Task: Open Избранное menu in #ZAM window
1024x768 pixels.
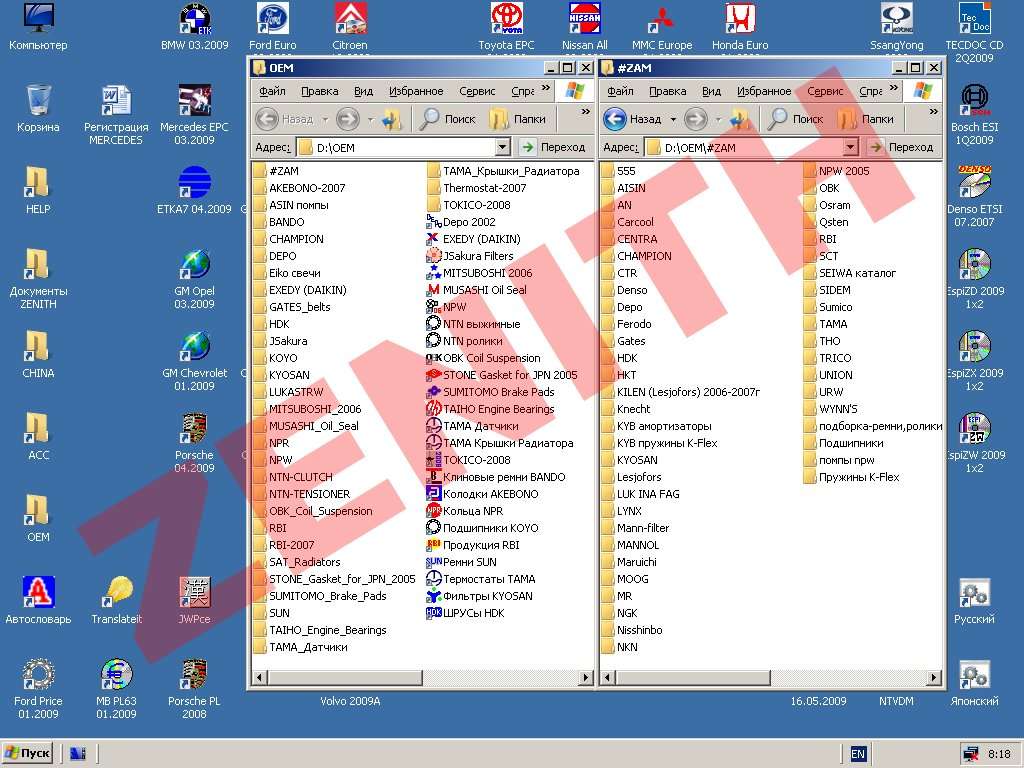Action: pyautogui.click(x=764, y=91)
